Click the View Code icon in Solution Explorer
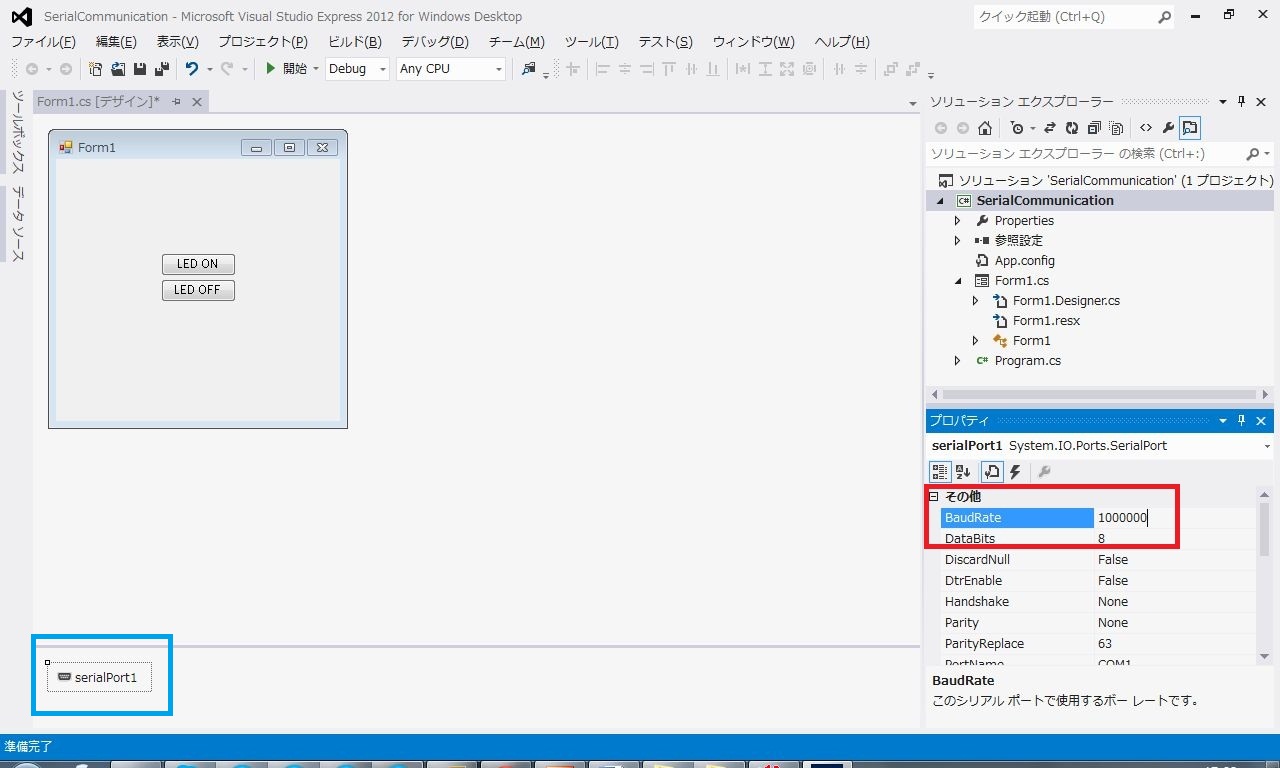This screenshot has height=768, width=1280. (1146, 128)
